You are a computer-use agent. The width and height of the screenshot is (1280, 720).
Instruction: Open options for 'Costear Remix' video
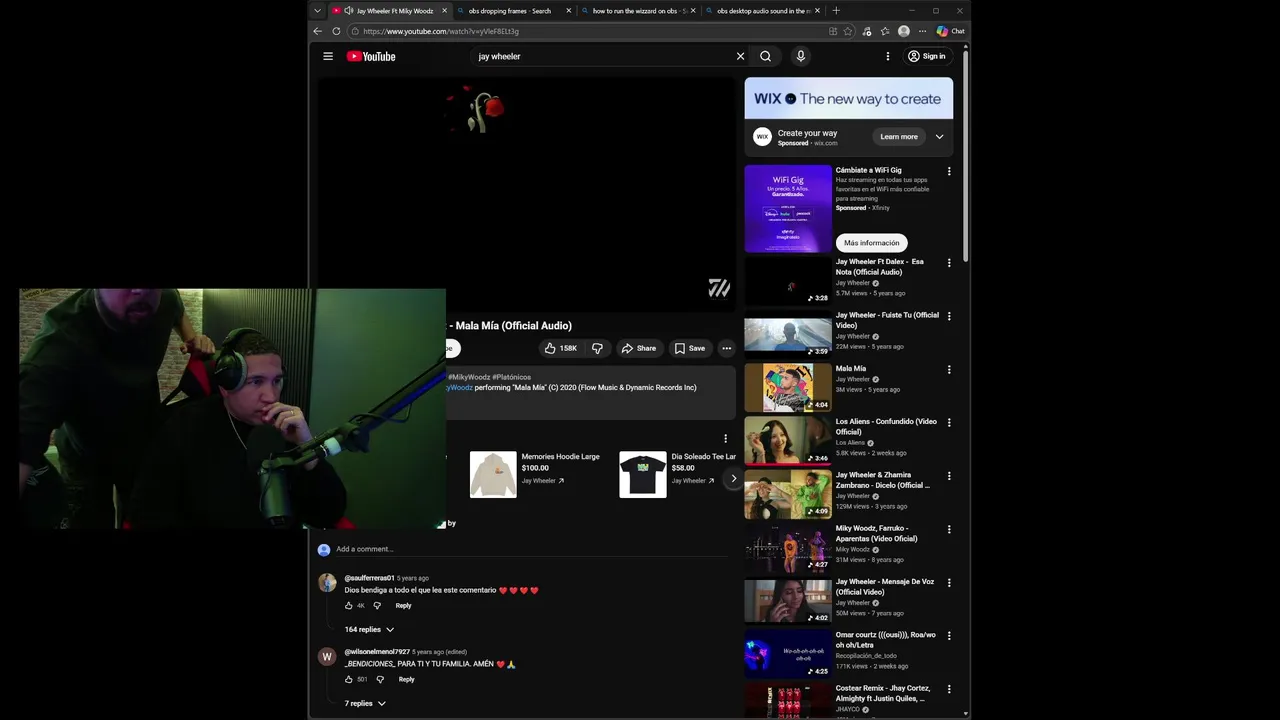pyautogui.click(x=949, y=689)
